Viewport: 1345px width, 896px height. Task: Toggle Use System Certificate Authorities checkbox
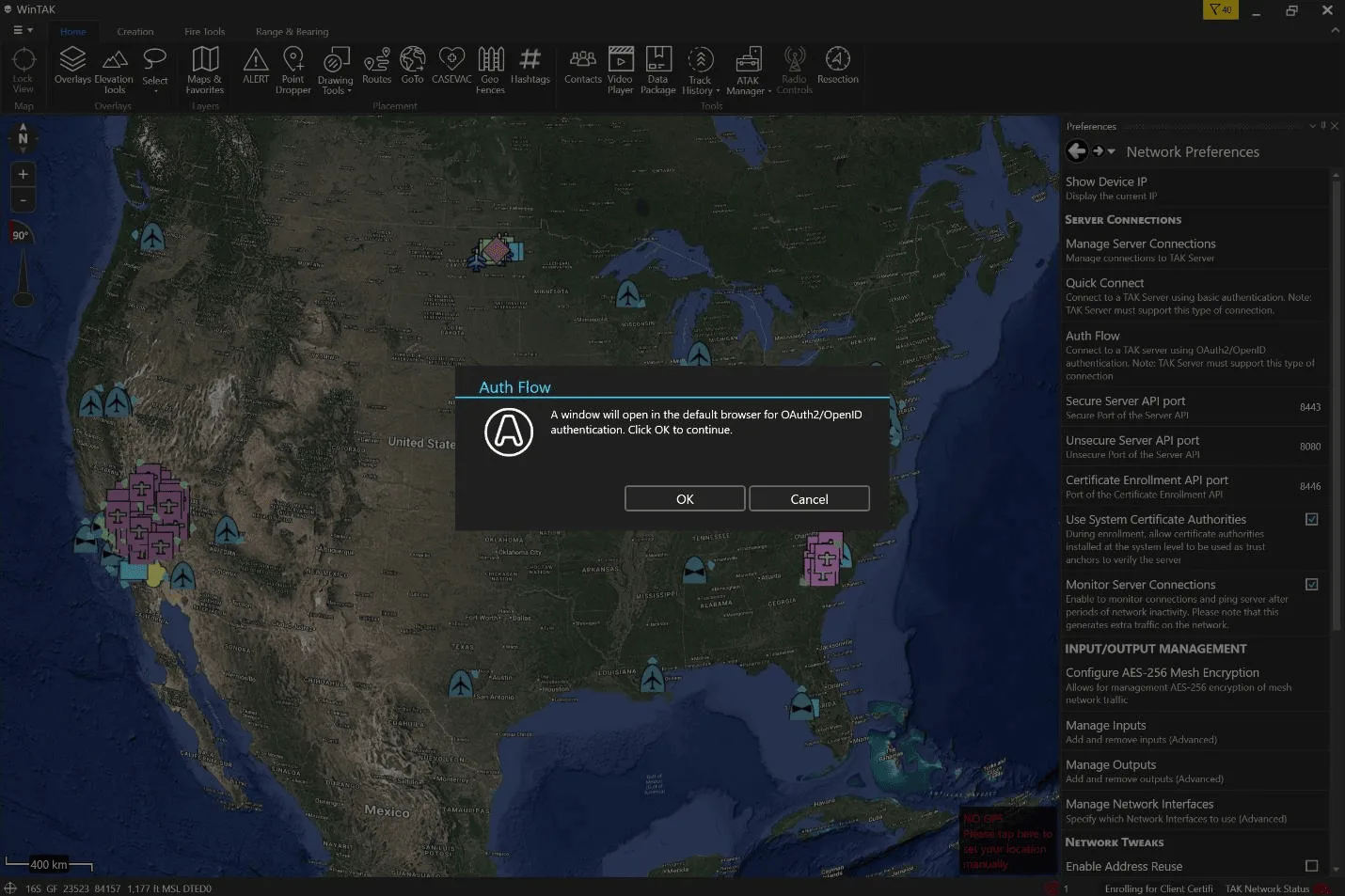point(1312,519)
